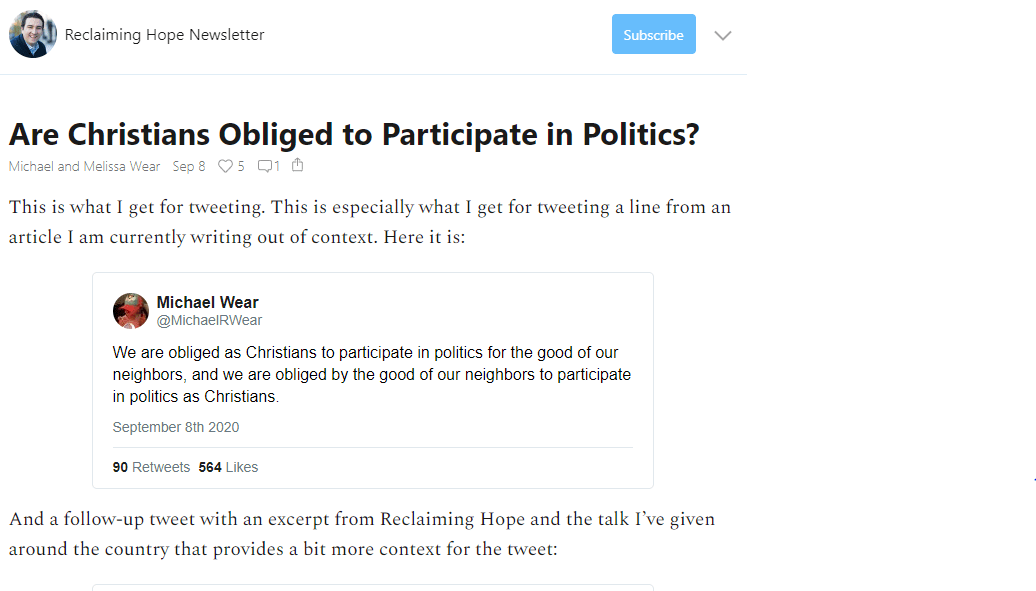The width and height of the screenshot is (1036, 591).
Task: Click the share icon under the headline
Action: click(297, 165)
